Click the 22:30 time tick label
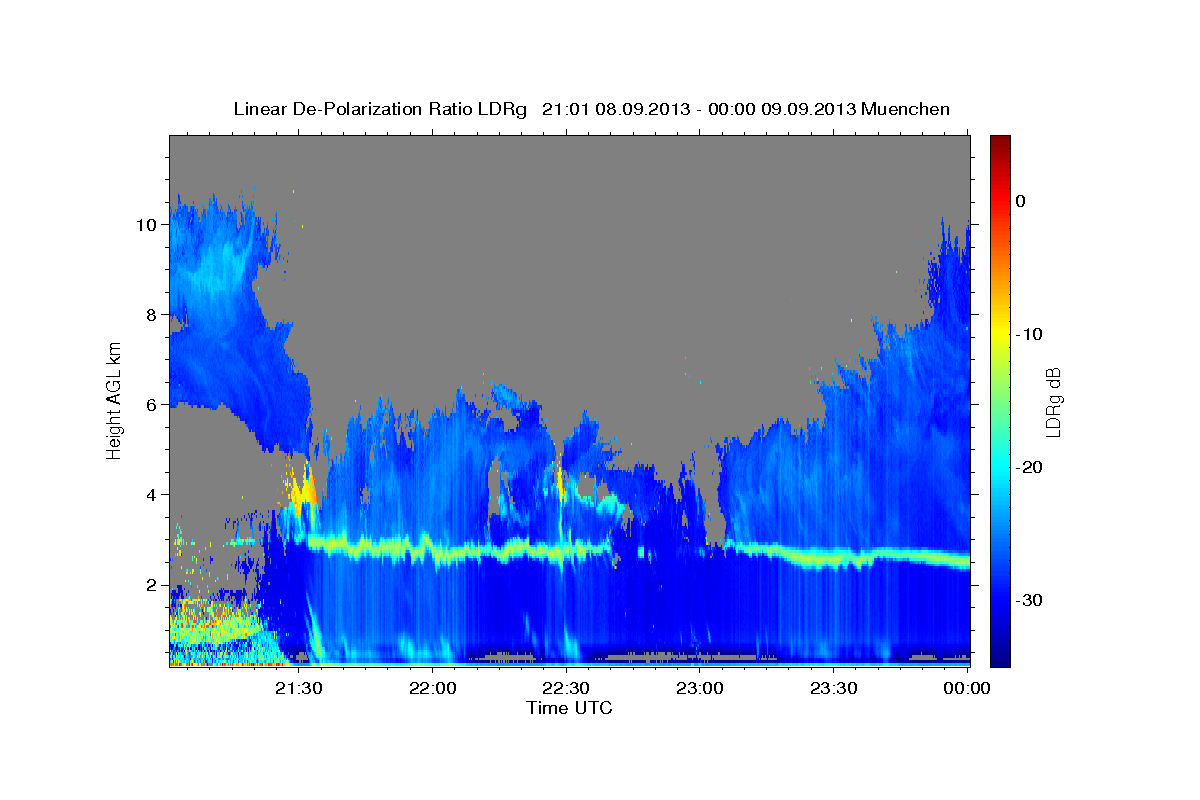 [566, 688]
